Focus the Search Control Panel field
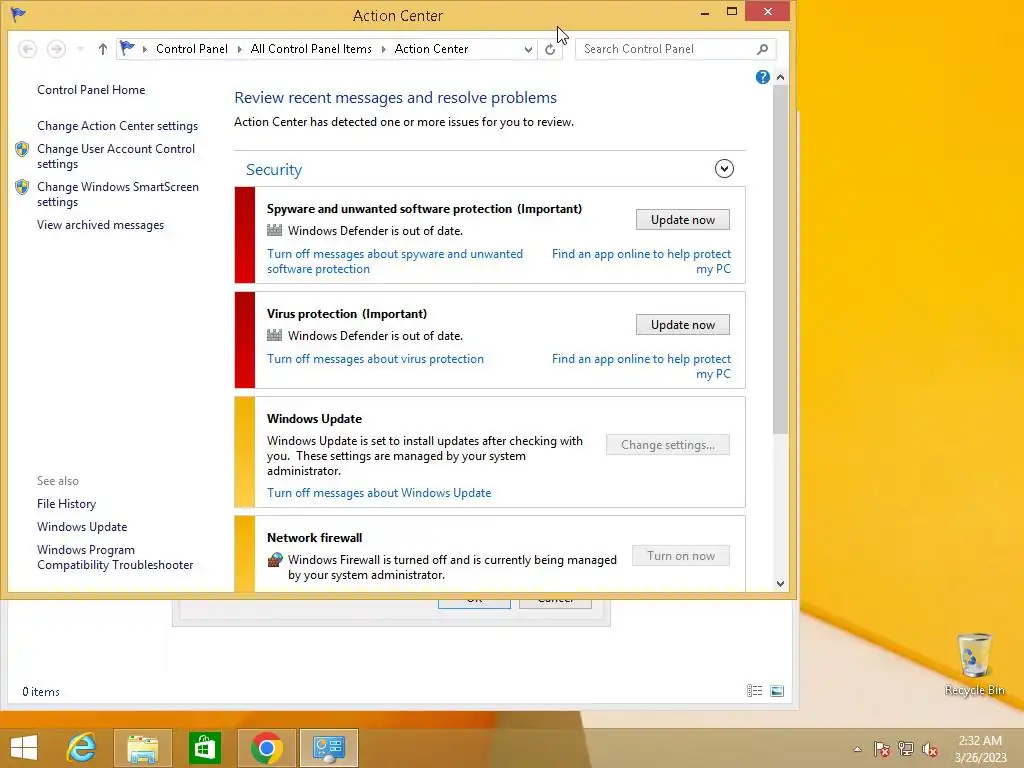 pos(675,49)
